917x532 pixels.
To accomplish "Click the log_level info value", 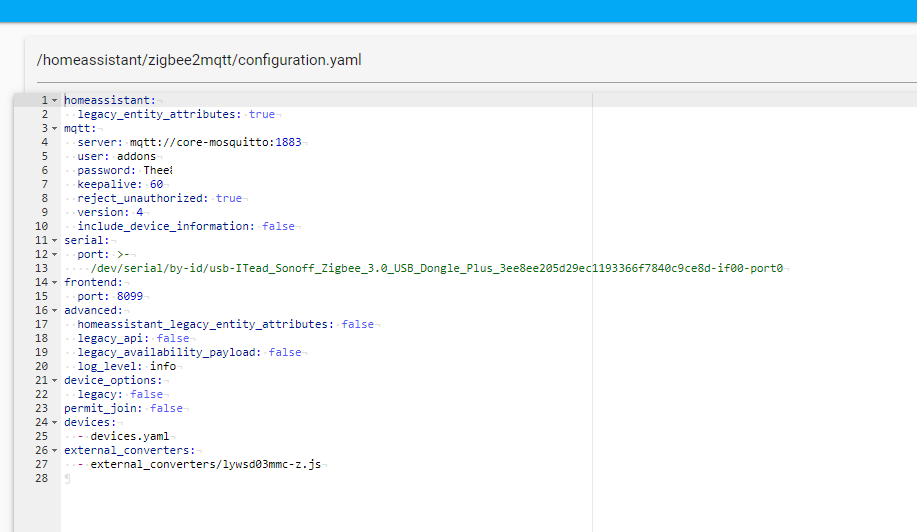I will point(162,367).
